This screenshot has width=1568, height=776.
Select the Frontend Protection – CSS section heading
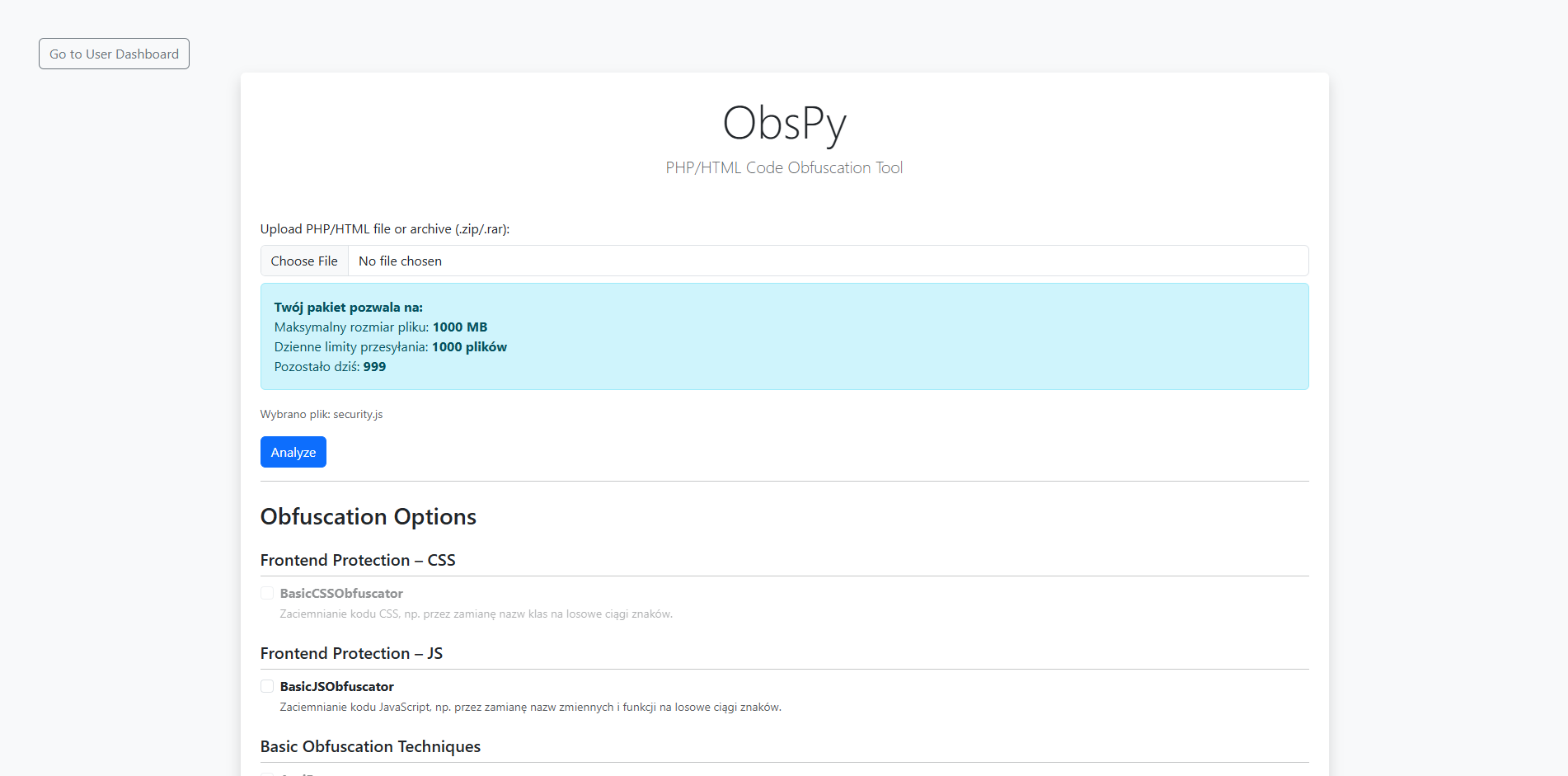click(358, 560)
